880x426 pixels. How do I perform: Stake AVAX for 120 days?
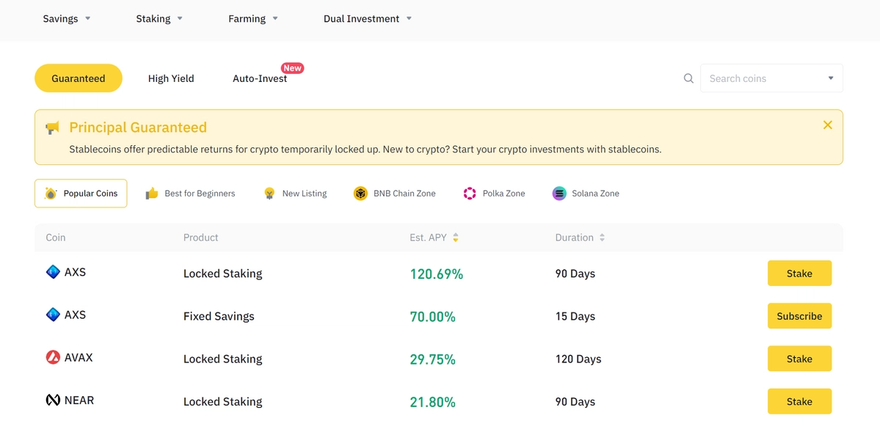[799, 359]
